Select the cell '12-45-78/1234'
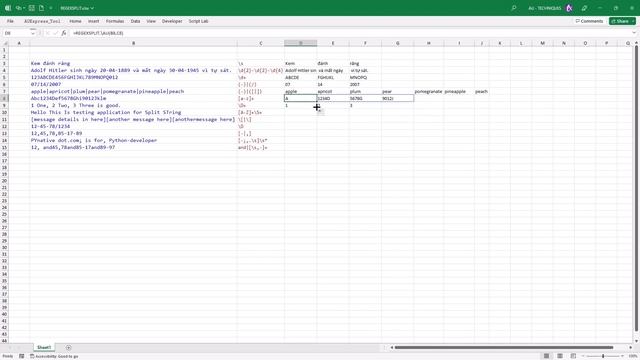 tap(133, 126)
